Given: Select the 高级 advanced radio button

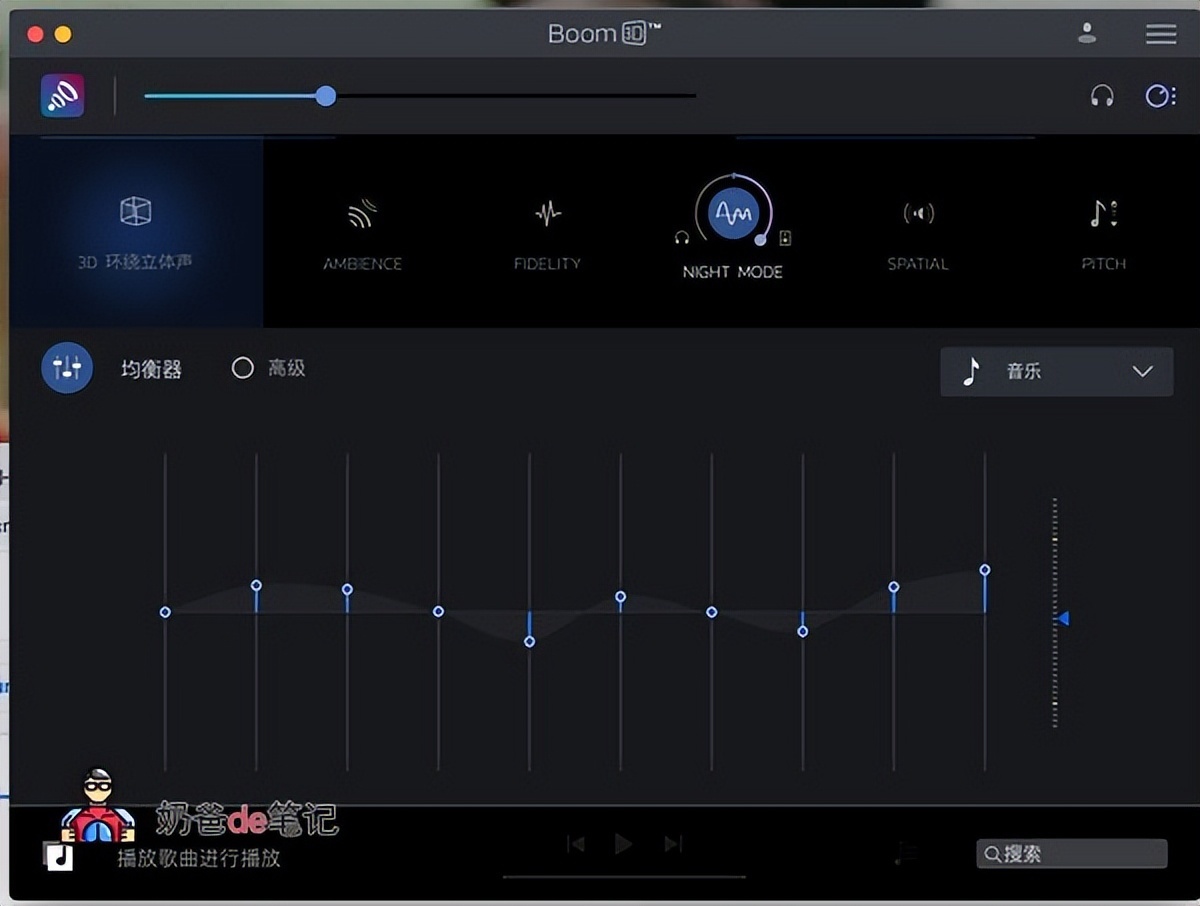Looking at the screenshot, I should [243, 368].
